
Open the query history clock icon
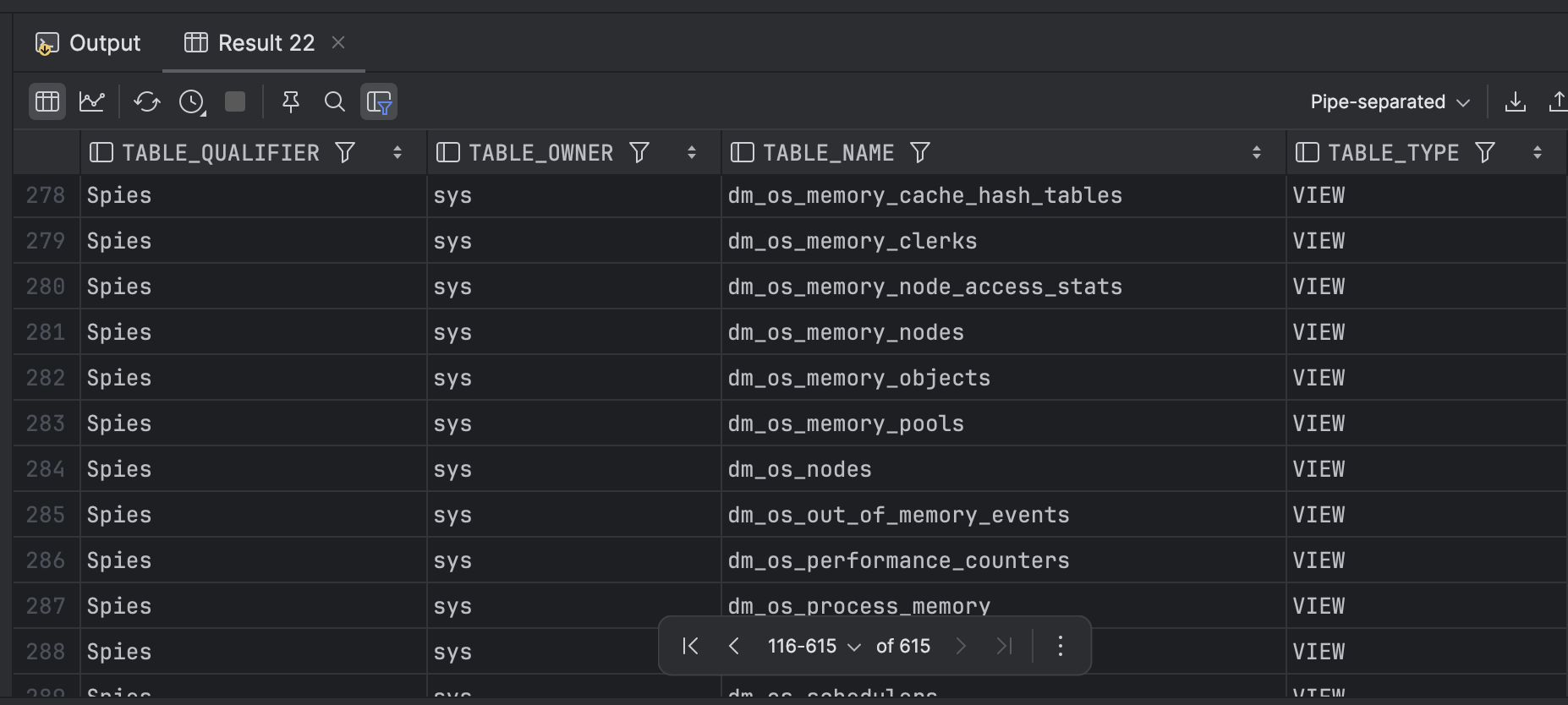(x=192, y=102)
